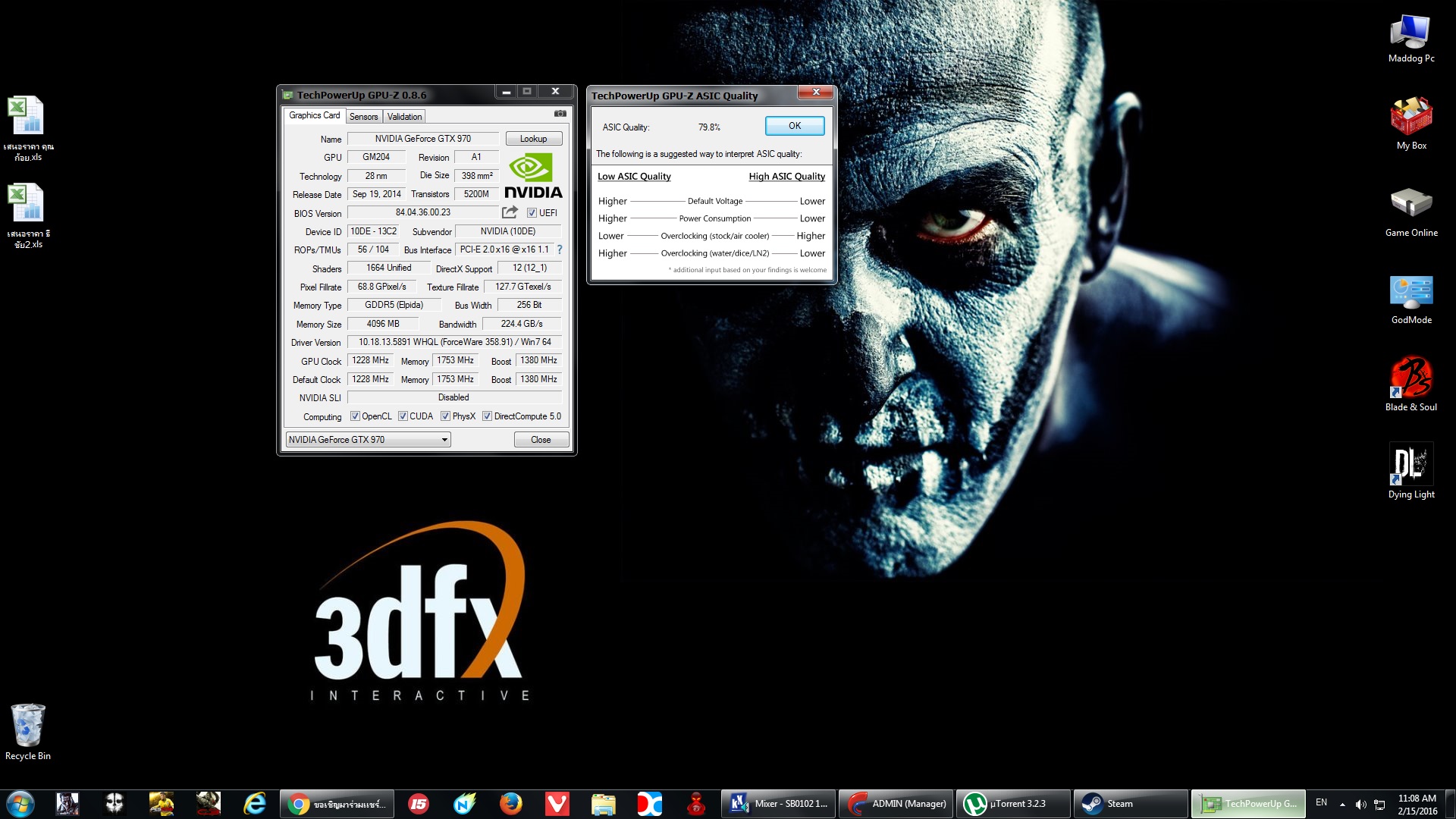Switch to the Sensors tab
This screenshot has height=819, width=1456.
click(363, 117)
